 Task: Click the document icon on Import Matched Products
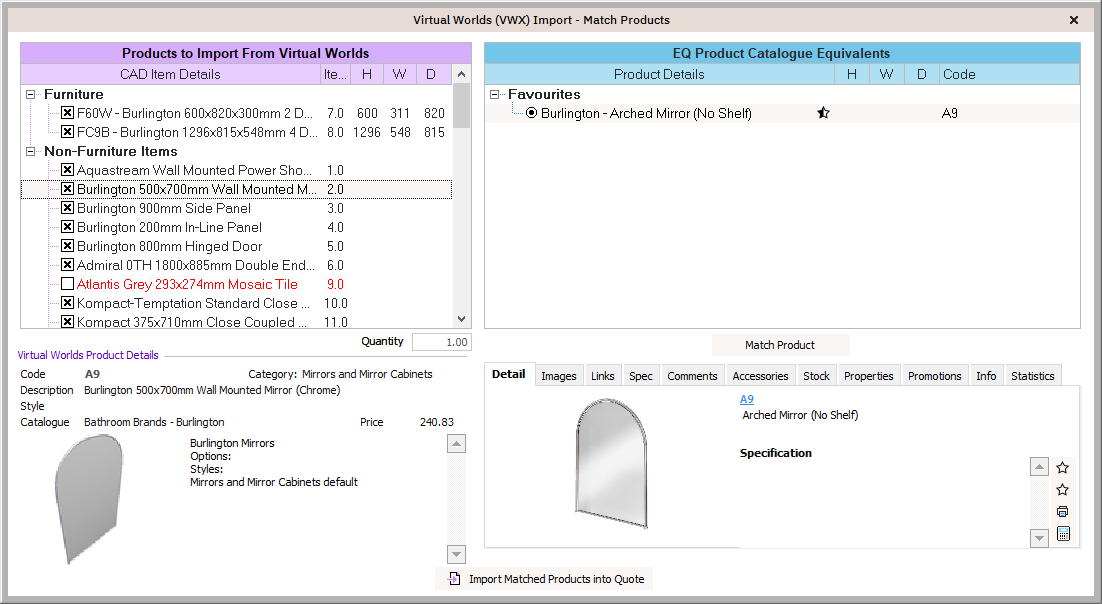[454, 579]
